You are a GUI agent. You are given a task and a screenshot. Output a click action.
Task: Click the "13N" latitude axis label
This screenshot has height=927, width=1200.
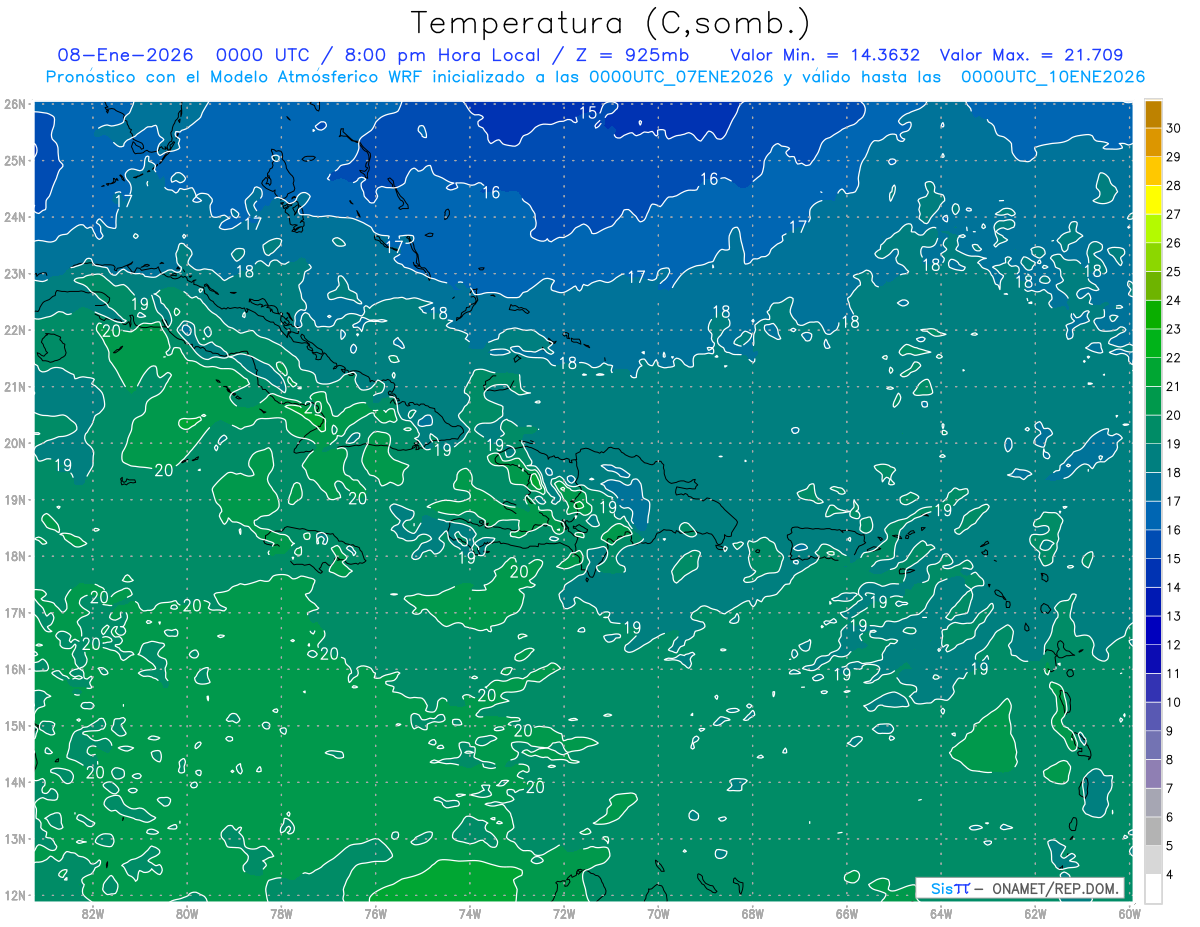(x=15, y=838)
